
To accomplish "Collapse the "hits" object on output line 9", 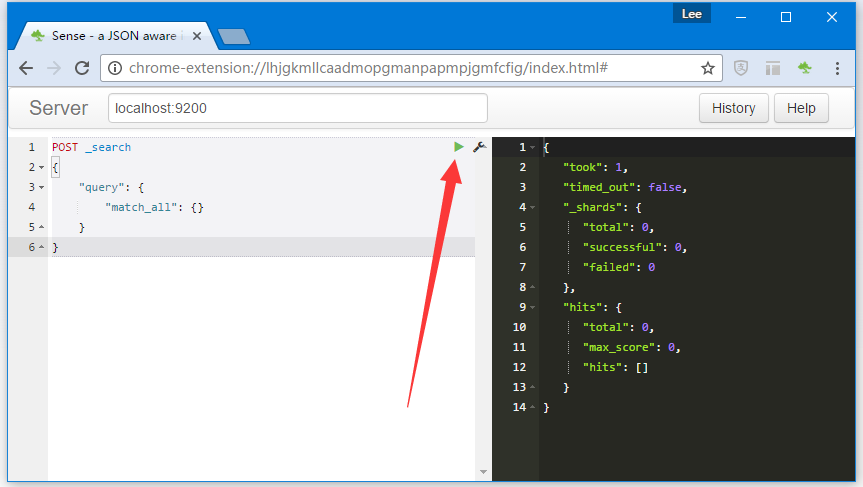I will 533,308.
